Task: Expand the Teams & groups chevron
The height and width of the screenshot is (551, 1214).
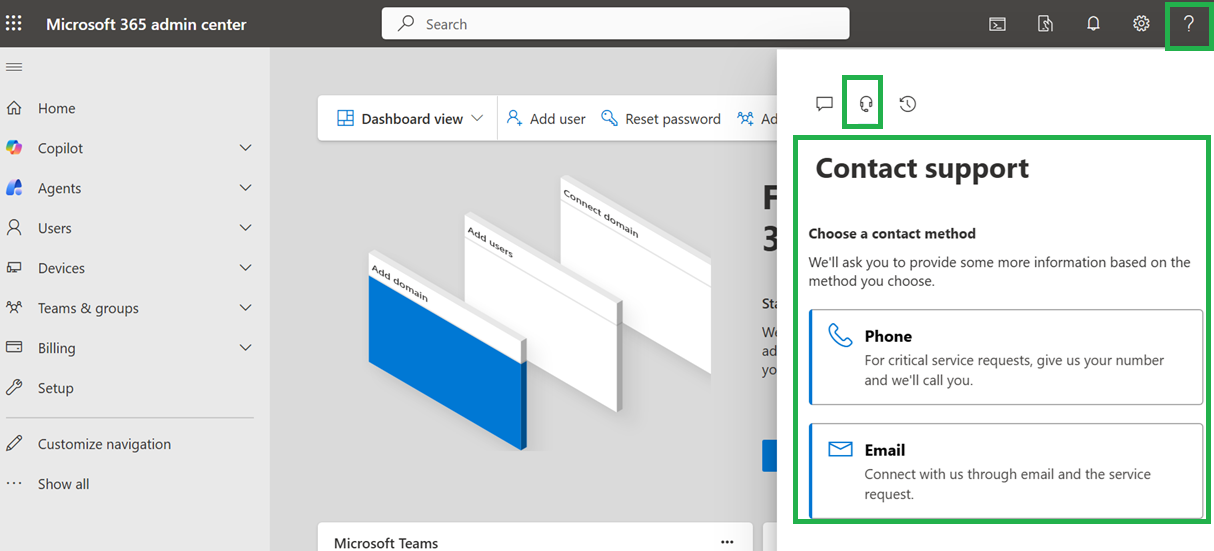Action: pyautogui.click(x=246, y=308)
